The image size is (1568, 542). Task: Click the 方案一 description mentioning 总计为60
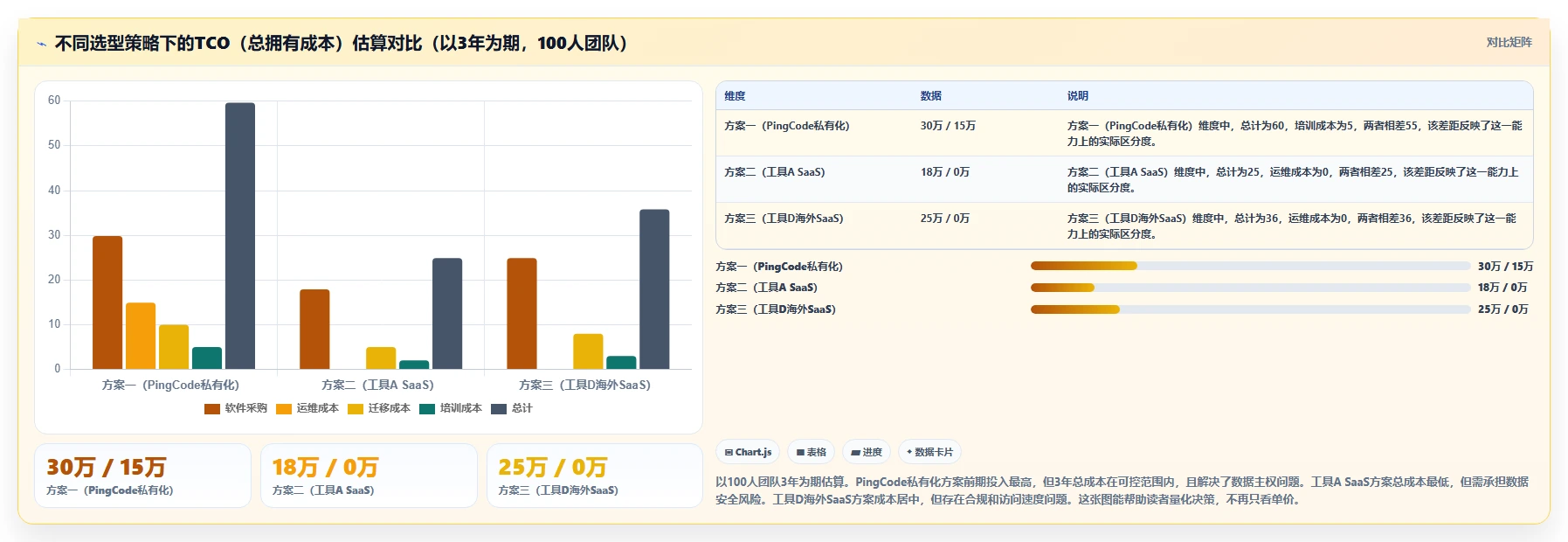coord(1294,133)
